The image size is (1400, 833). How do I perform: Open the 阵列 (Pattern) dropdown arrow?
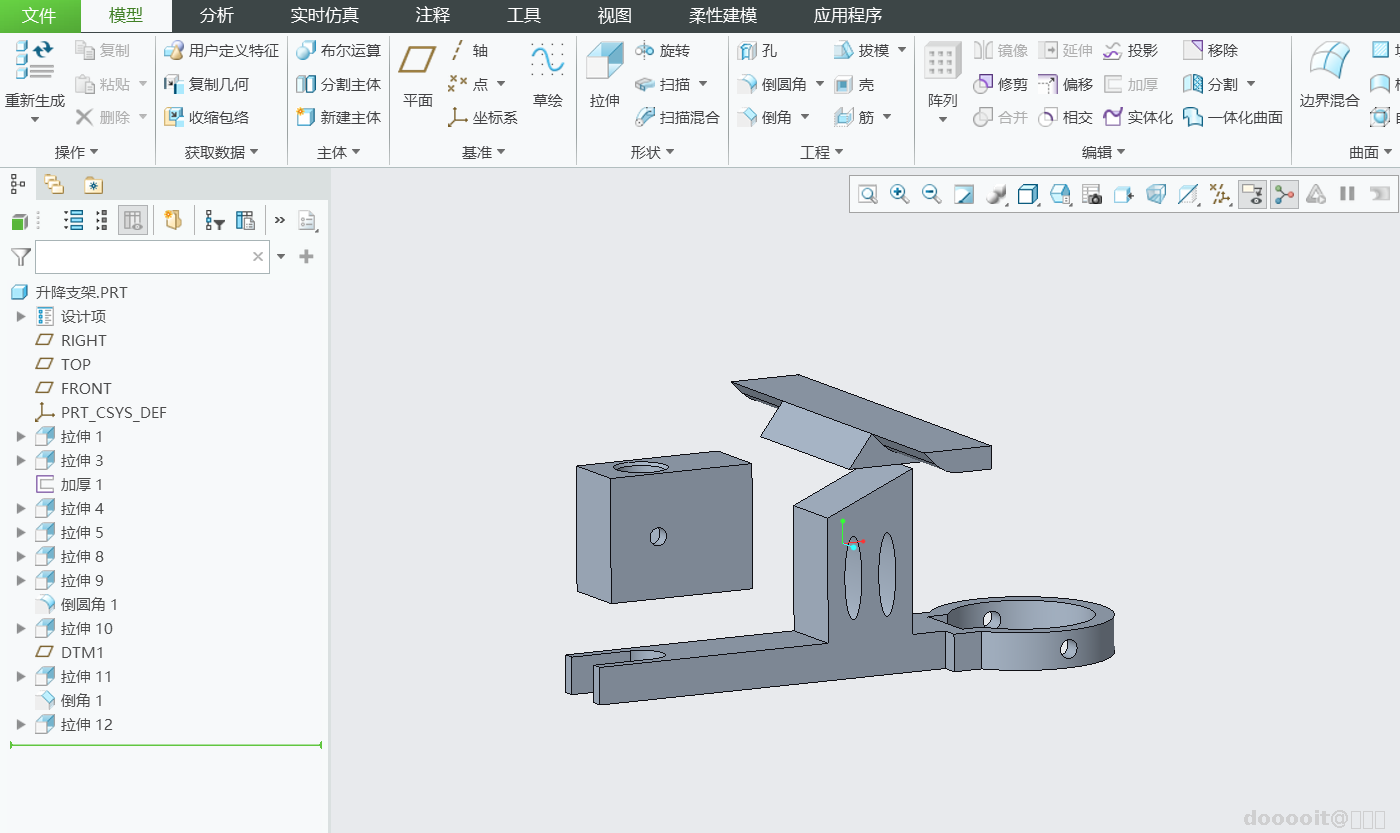coord(942,120)
